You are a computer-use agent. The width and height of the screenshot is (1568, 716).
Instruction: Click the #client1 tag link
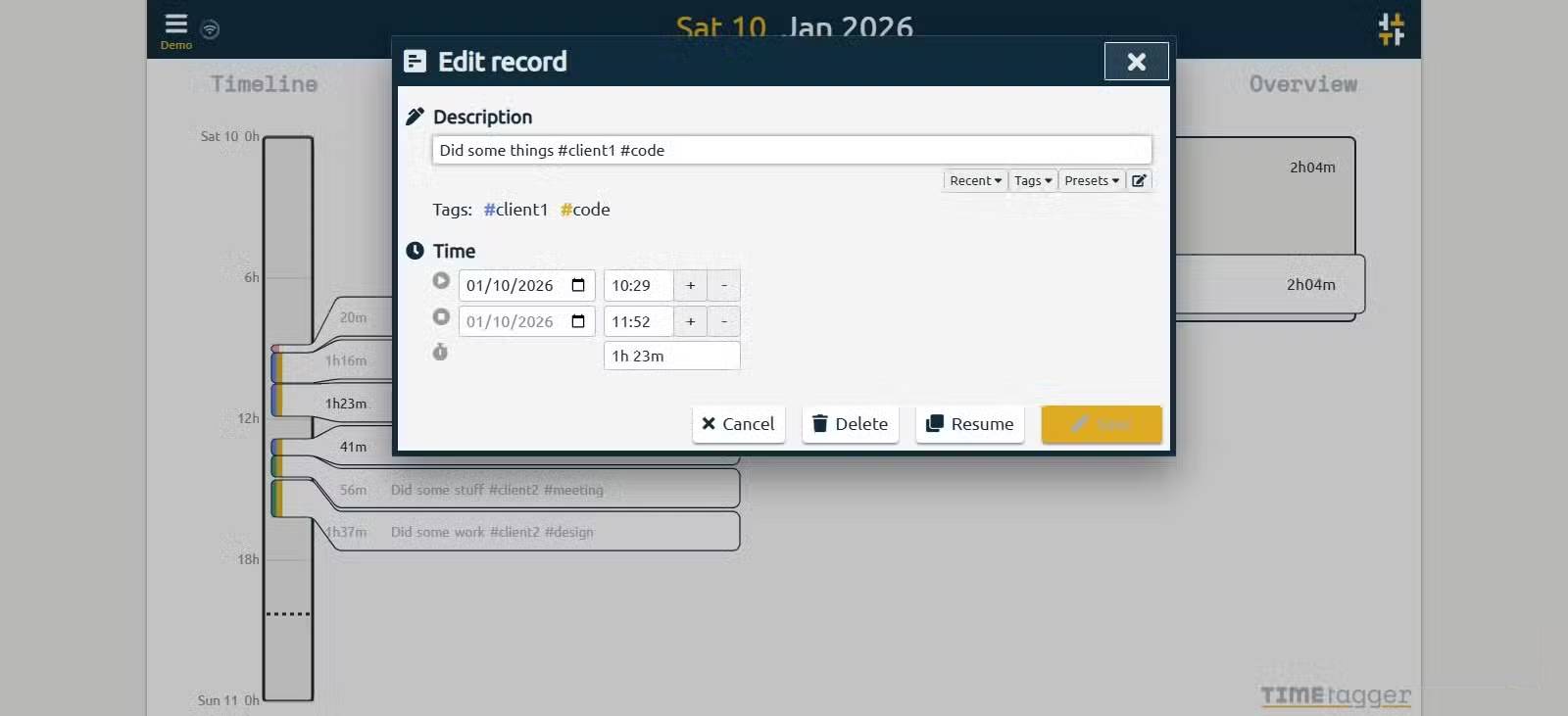(515, 210)
